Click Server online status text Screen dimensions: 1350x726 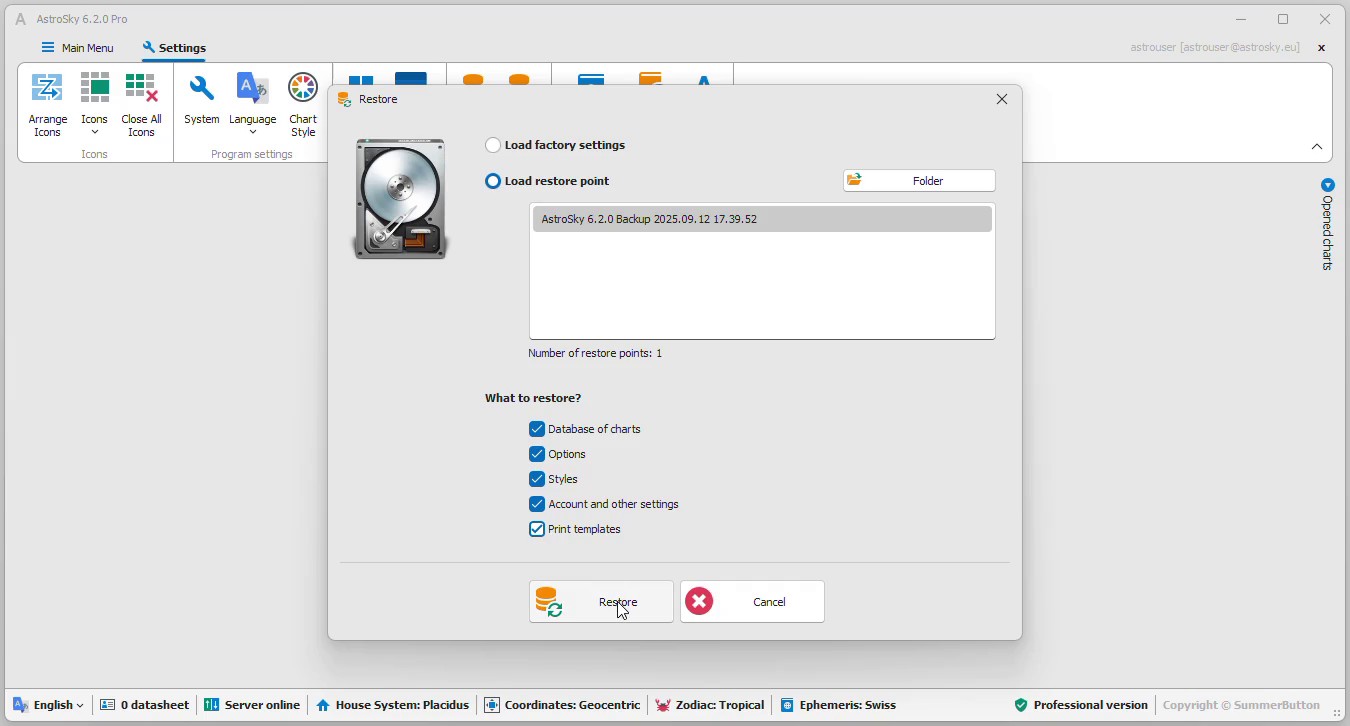(262, 705)
